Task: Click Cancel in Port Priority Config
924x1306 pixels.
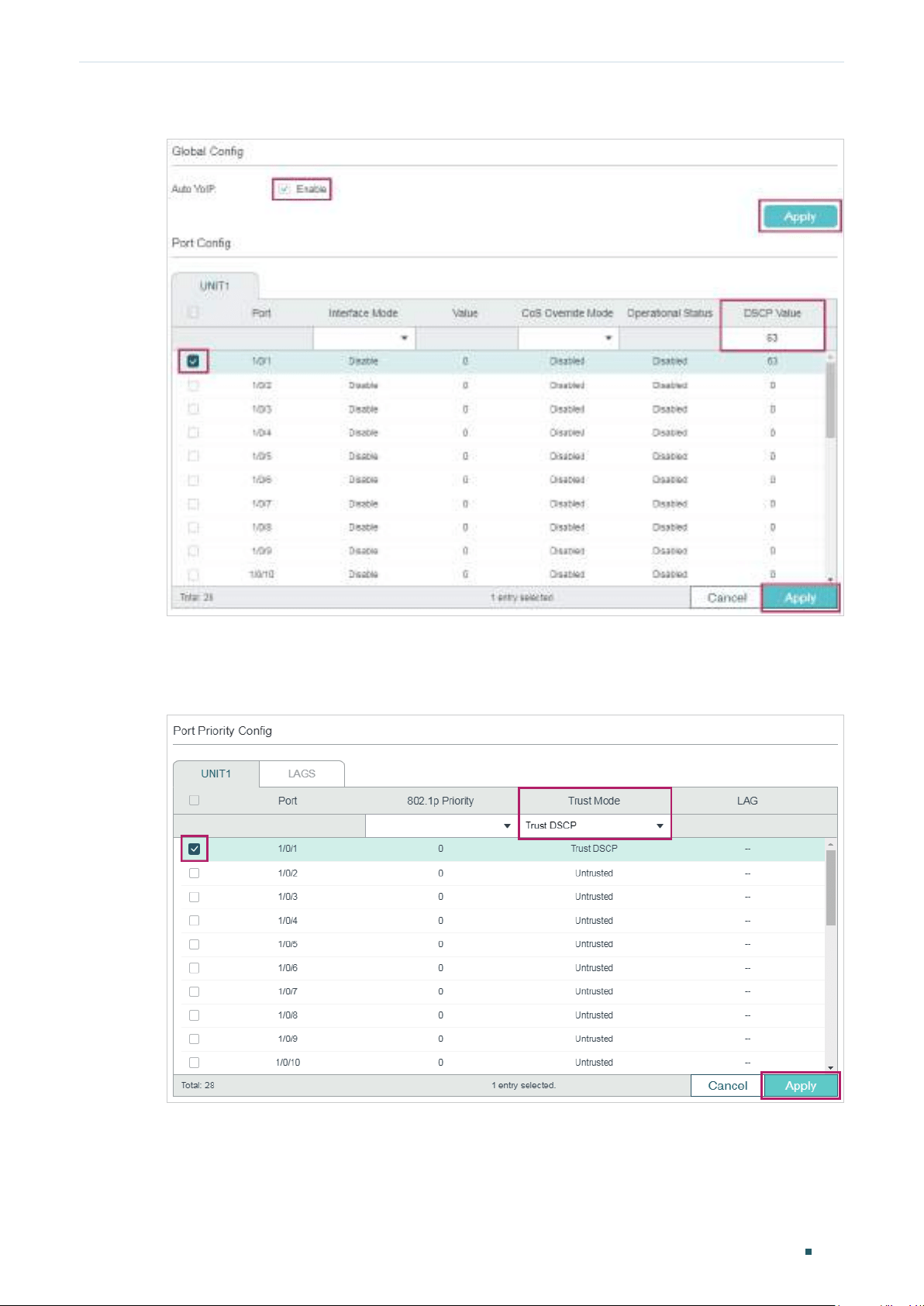Action: pyautogui.click(x=727, y=1086)
